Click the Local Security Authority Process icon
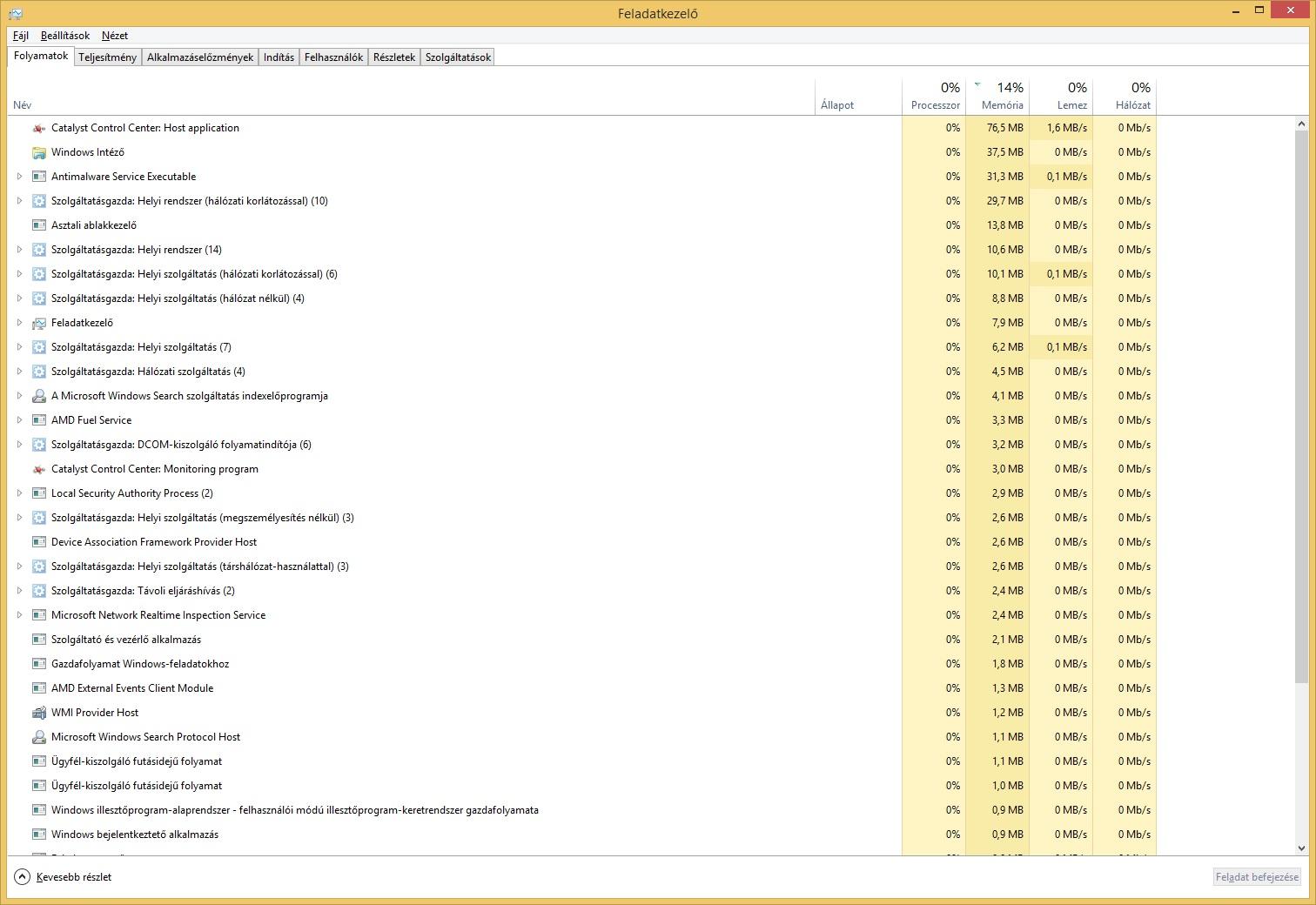The width and height of the screenshot is (1316, 905). pyautogui.click(x=38, y=493)
